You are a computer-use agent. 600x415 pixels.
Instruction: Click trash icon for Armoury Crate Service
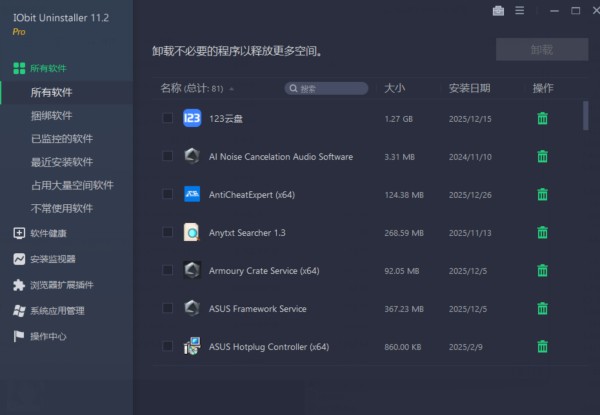tap(542, 271)
